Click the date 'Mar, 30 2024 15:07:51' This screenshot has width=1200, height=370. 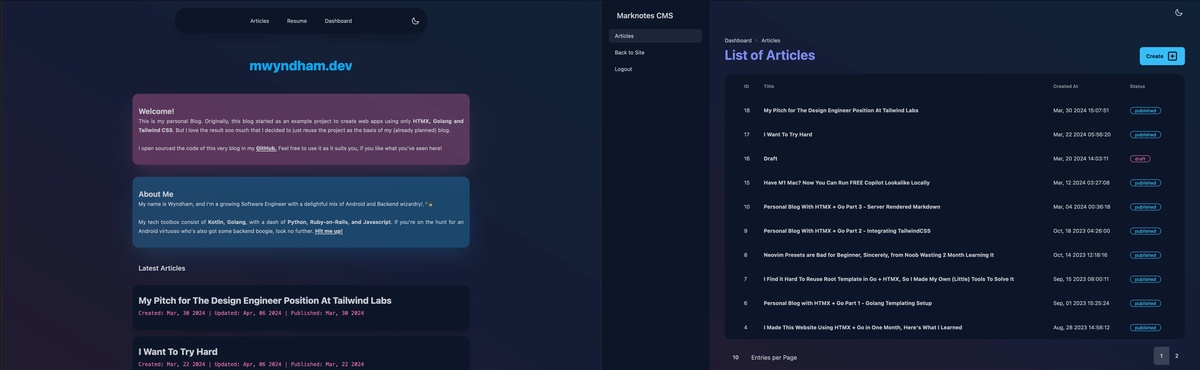[x=1081, y=111]
